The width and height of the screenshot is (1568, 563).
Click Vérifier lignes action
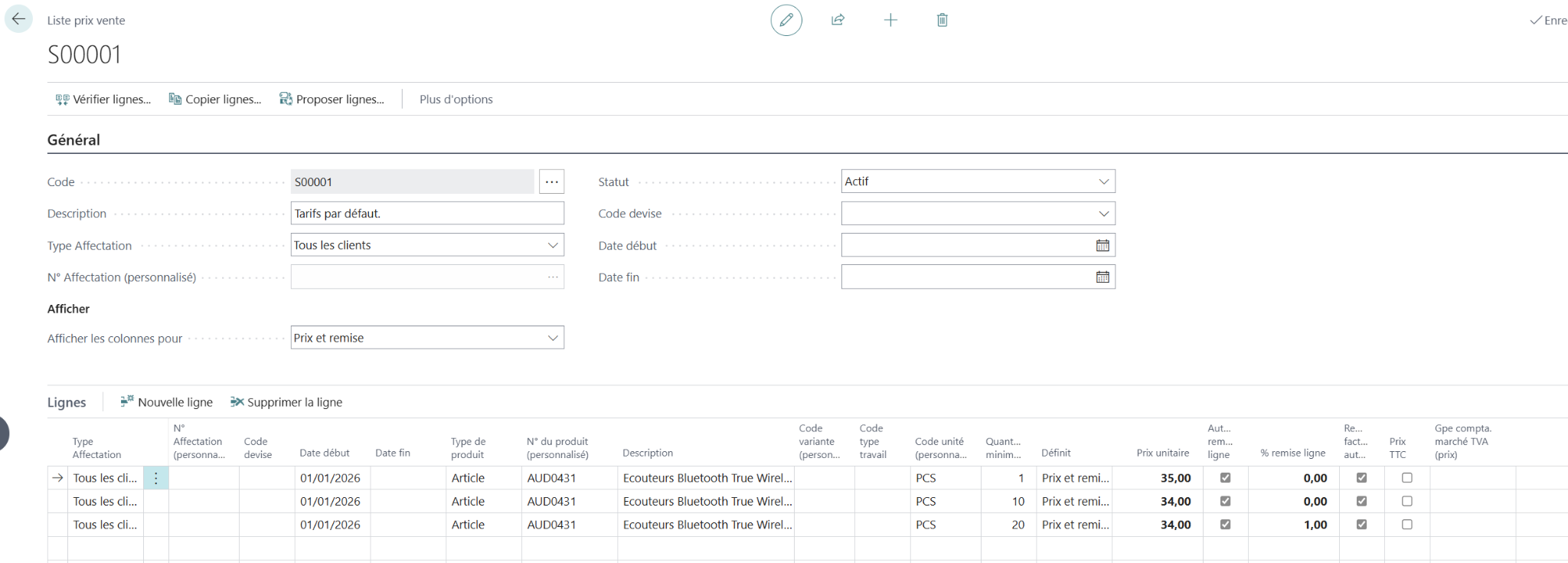point(103,100)
